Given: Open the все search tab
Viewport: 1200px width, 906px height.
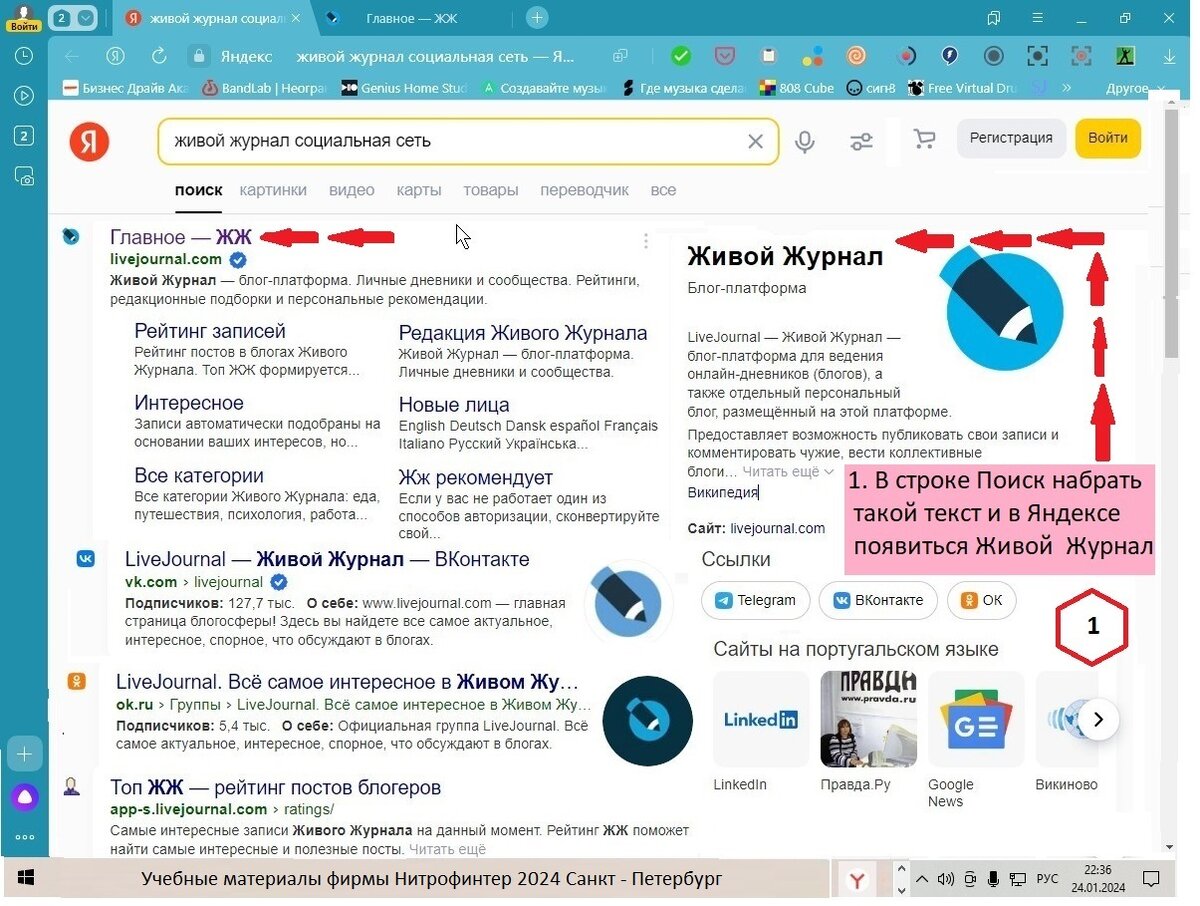Looking at the screenshot, I should point(663,190).
